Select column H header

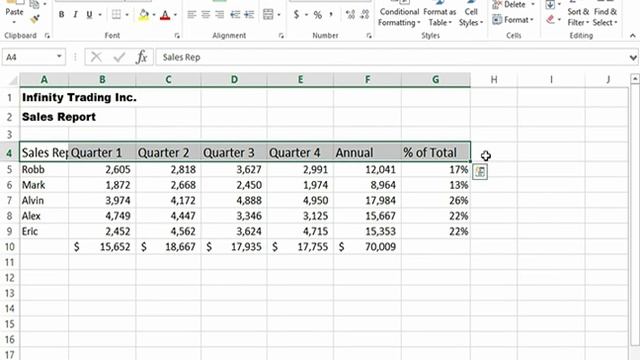pyautogui.click(x=494, y=80)
